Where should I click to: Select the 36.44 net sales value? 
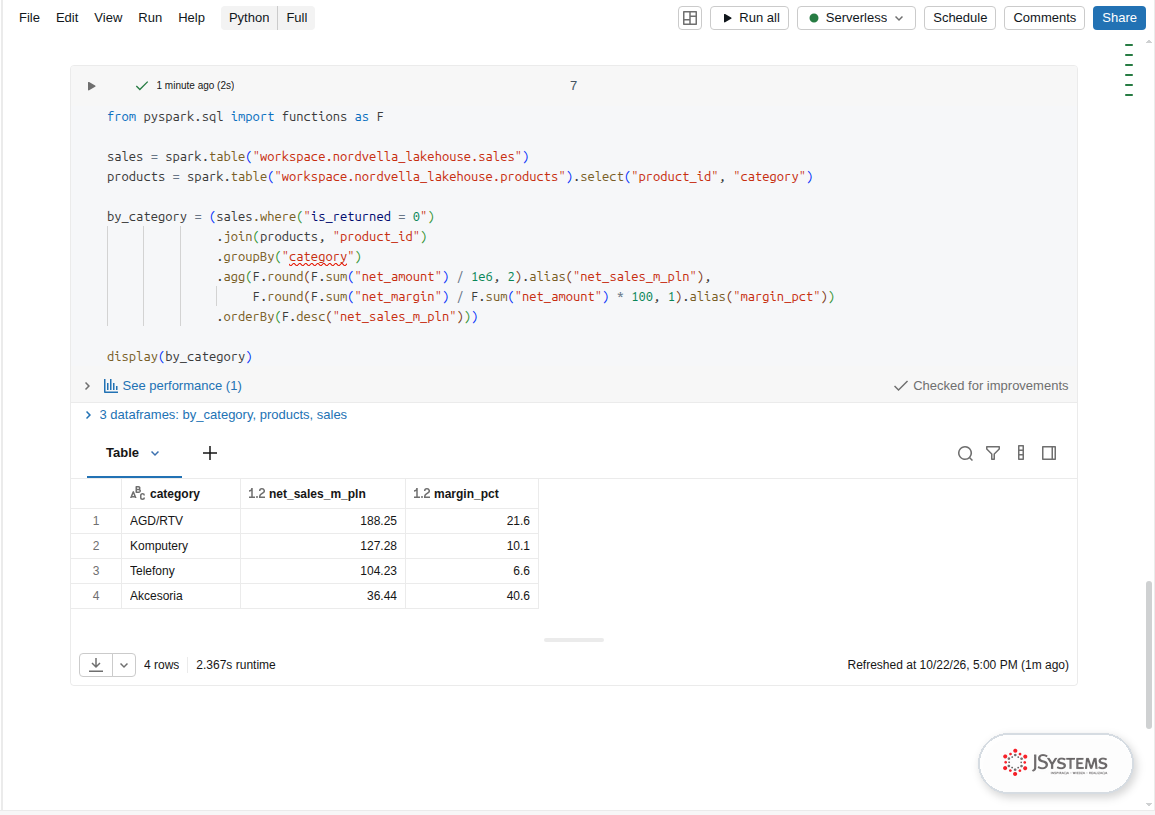[323, 596]
